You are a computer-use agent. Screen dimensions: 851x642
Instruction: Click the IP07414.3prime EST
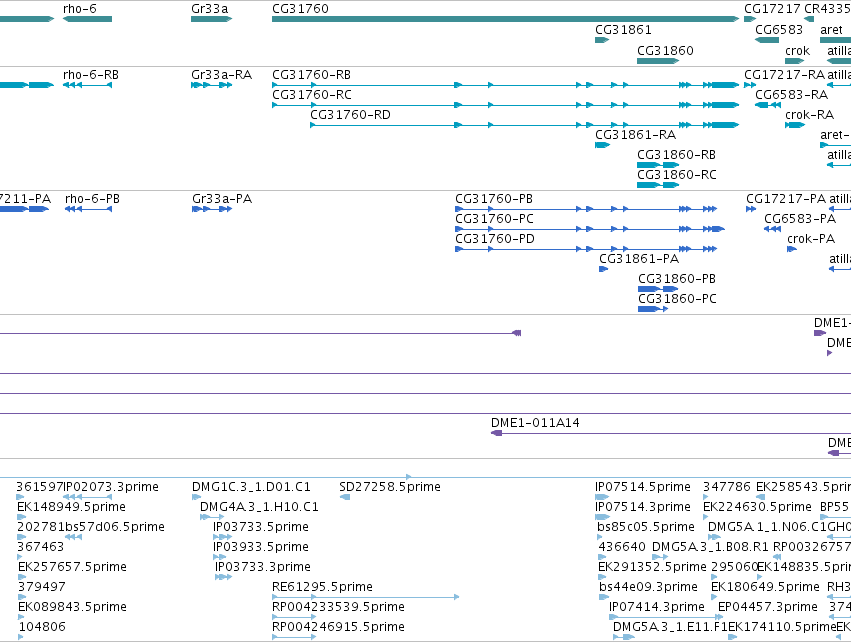tap(666, 617)
